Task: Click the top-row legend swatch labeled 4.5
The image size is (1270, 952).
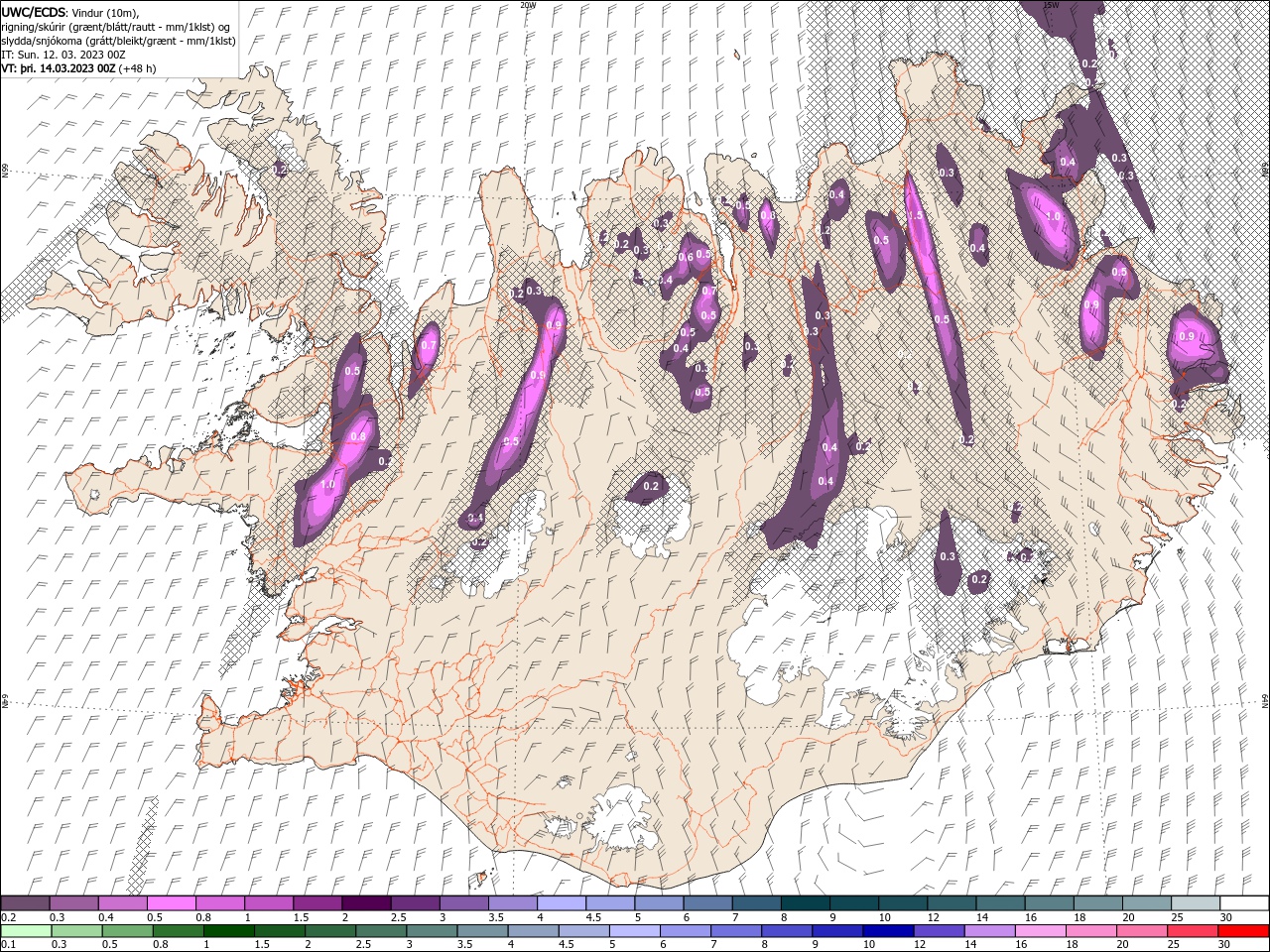Action: pyautogui.click(x=611, y=903)
